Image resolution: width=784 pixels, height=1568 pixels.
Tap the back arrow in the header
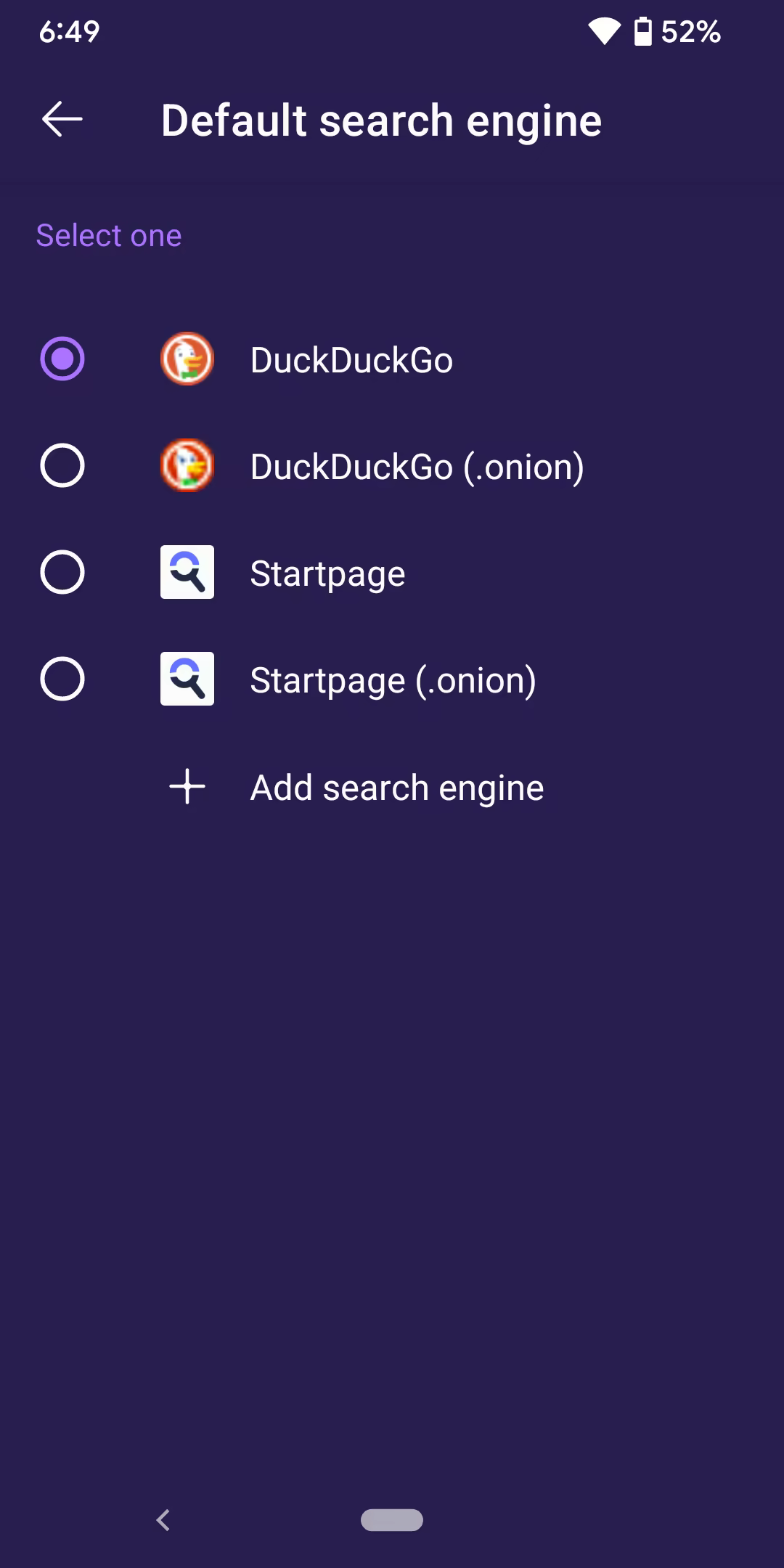pyautogui.click(x=62, y=120)
